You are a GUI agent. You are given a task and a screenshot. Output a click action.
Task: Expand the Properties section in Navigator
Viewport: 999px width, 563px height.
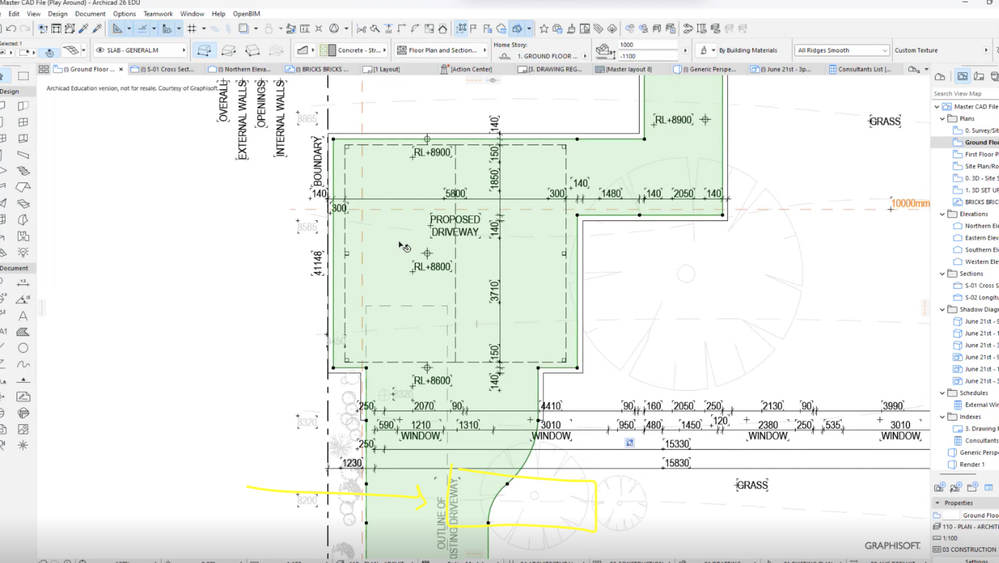[x=938, y=503]
